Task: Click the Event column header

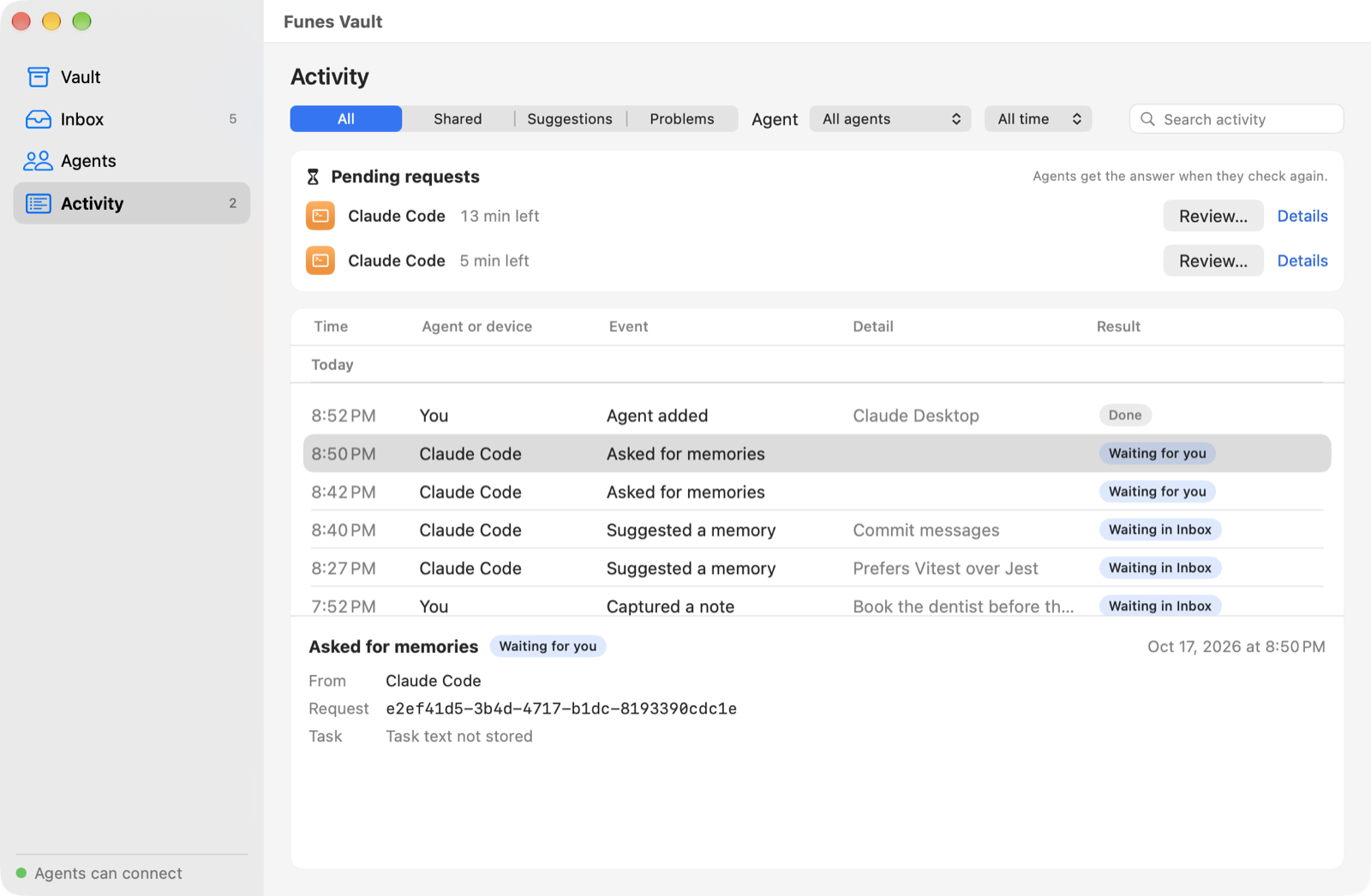Action: pyautogui.click(x=628, y=326)
